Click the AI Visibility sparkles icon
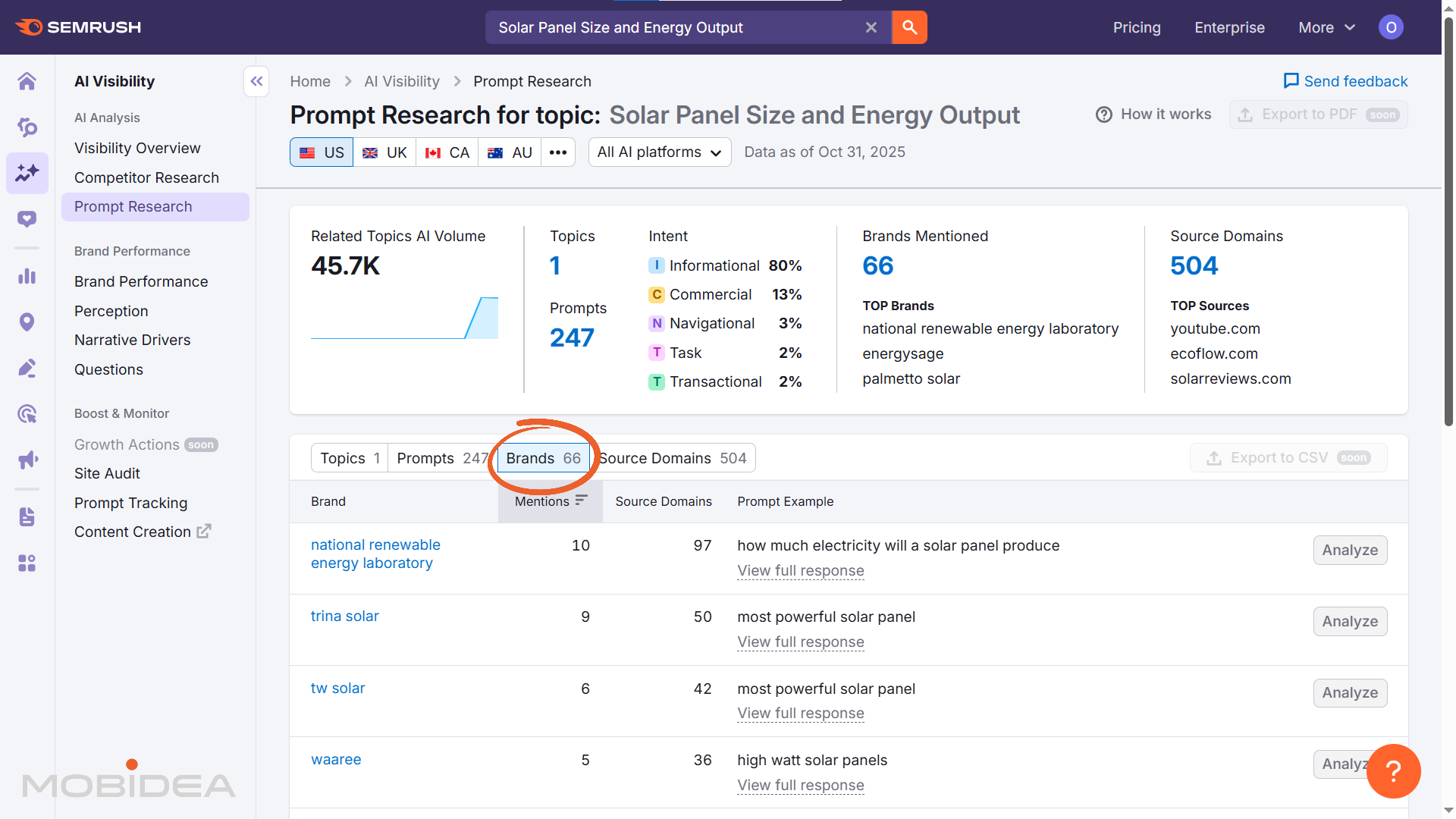This screenshot has width=1456, height=819. click(x=27, y=173)
